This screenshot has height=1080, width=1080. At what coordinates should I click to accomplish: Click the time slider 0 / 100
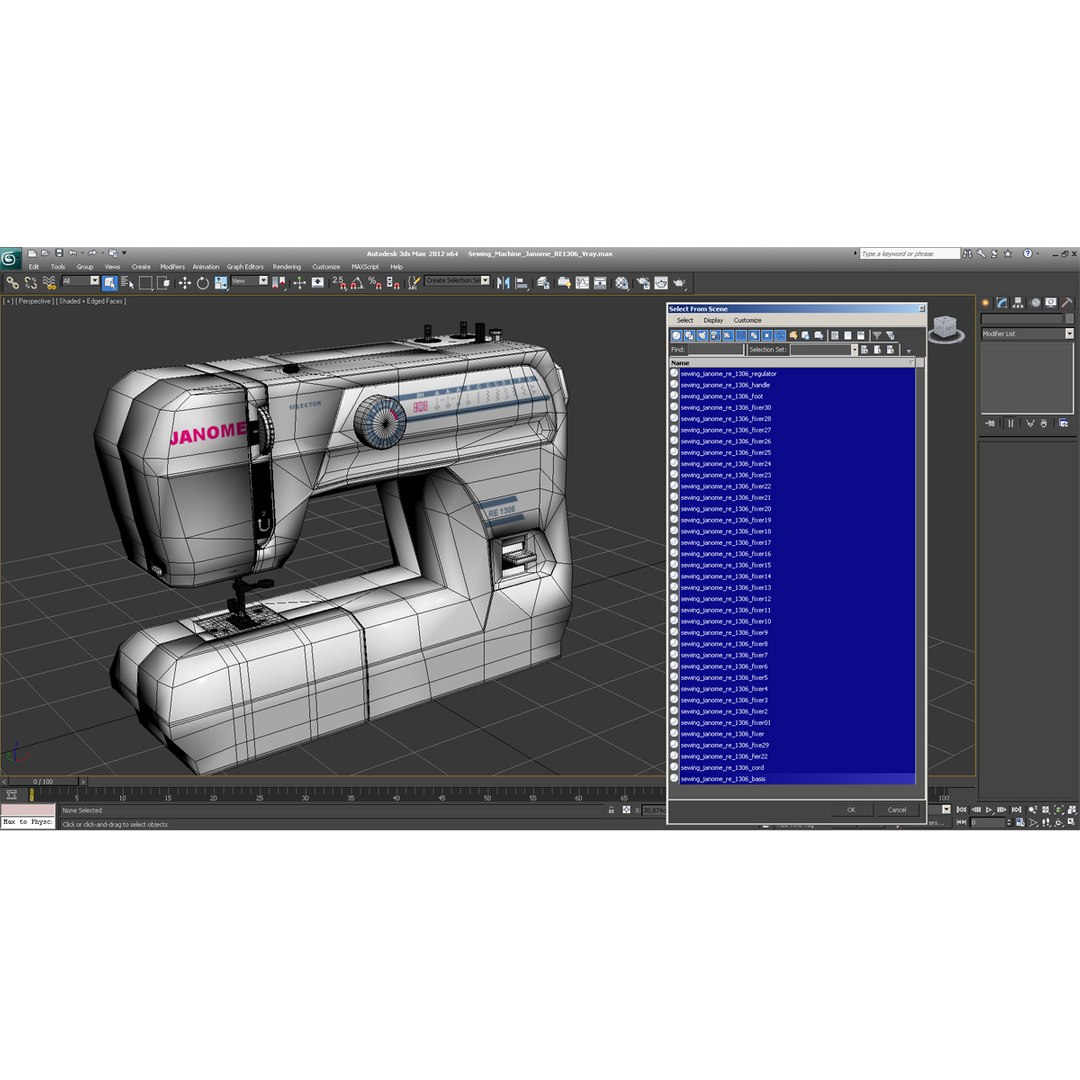pos(43,782)
